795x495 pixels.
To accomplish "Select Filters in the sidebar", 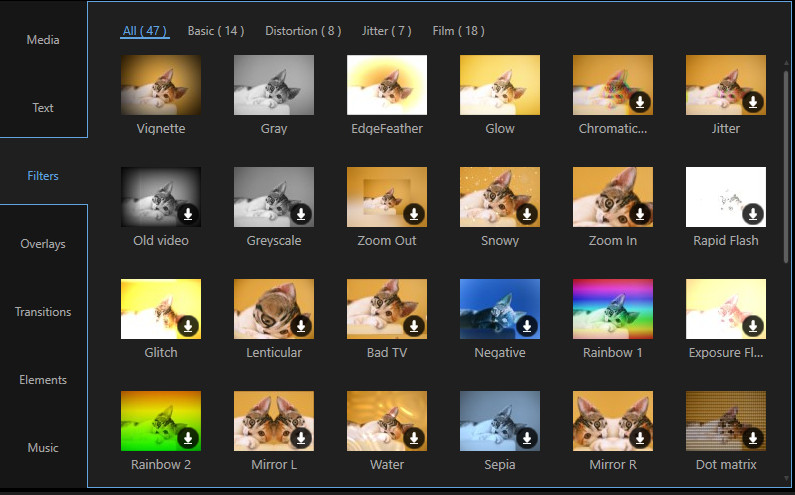I will 43,175.
